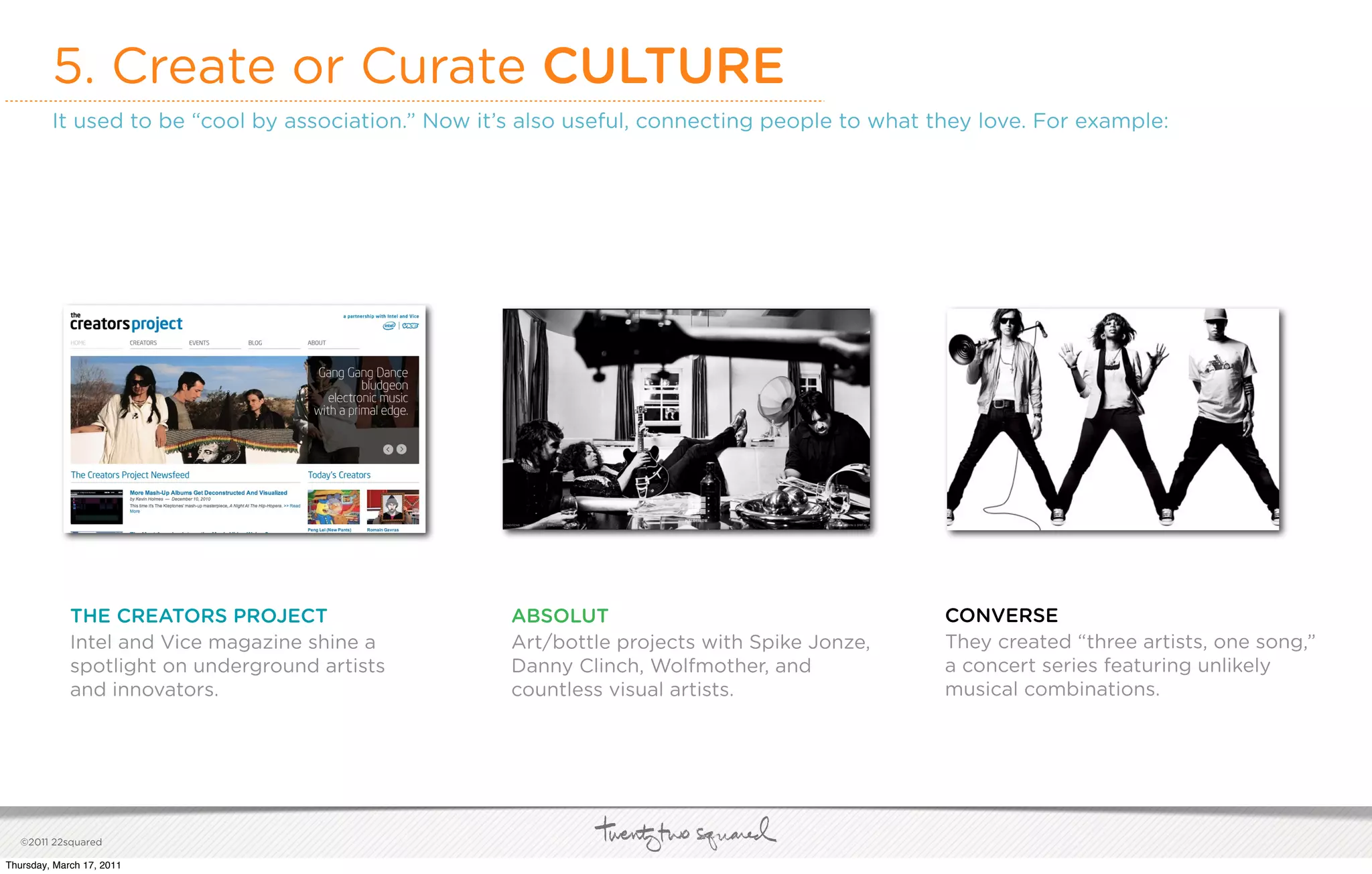
Task: Click the Peng Lei creator thumbnail
Action: [334, 507]
